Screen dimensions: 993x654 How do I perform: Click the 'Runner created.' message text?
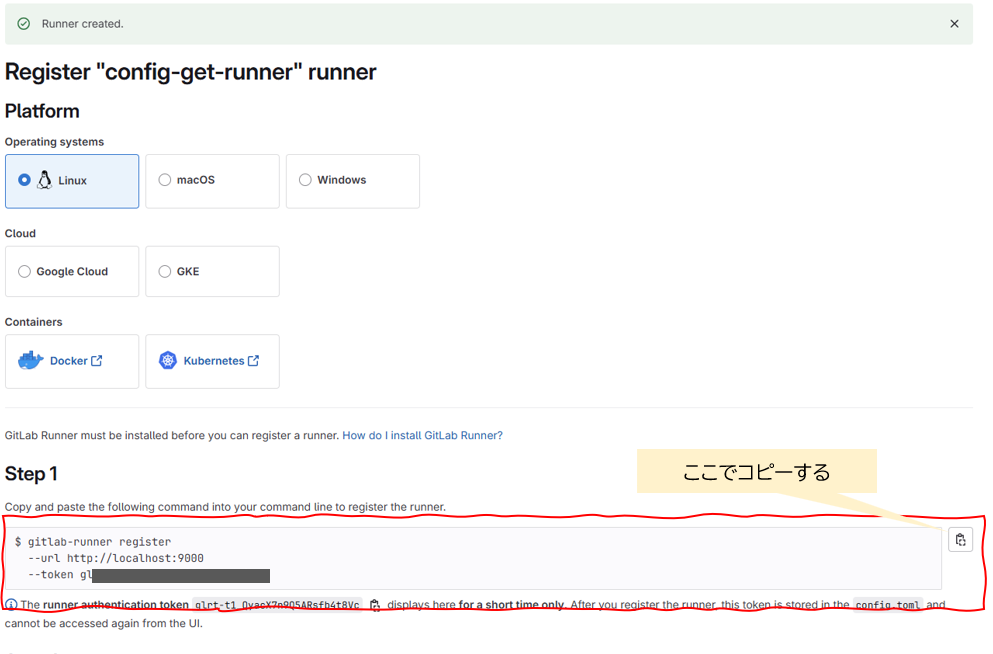click(82, 24)
